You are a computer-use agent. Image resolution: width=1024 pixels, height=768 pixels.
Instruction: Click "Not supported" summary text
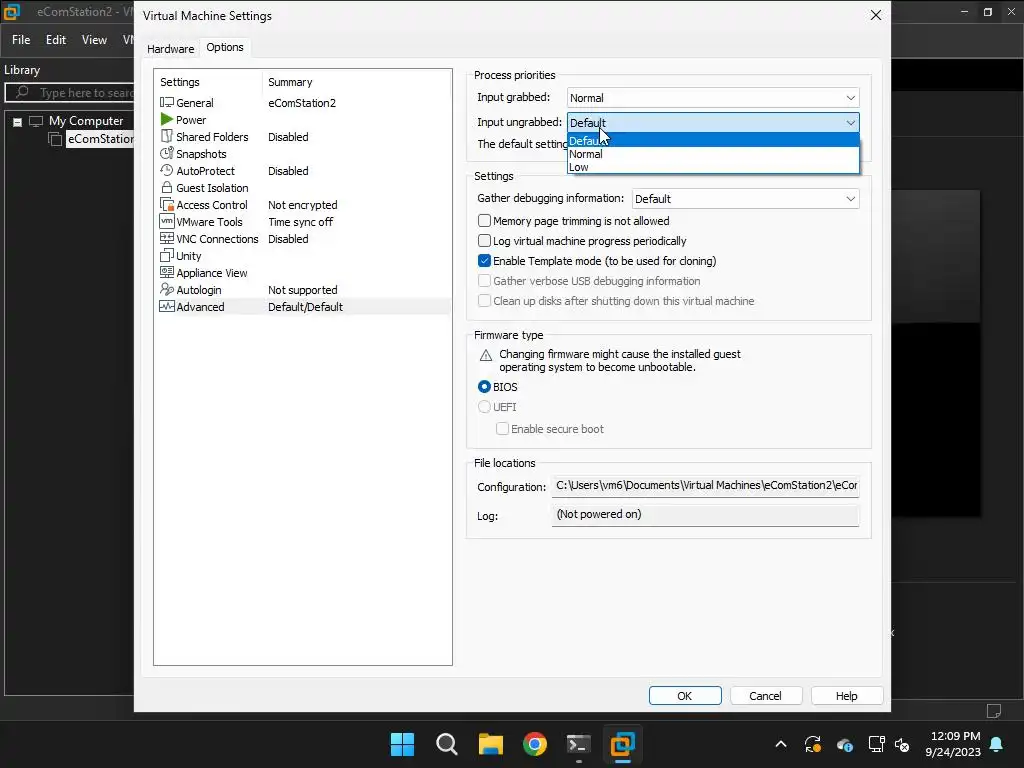pos(302,290)
